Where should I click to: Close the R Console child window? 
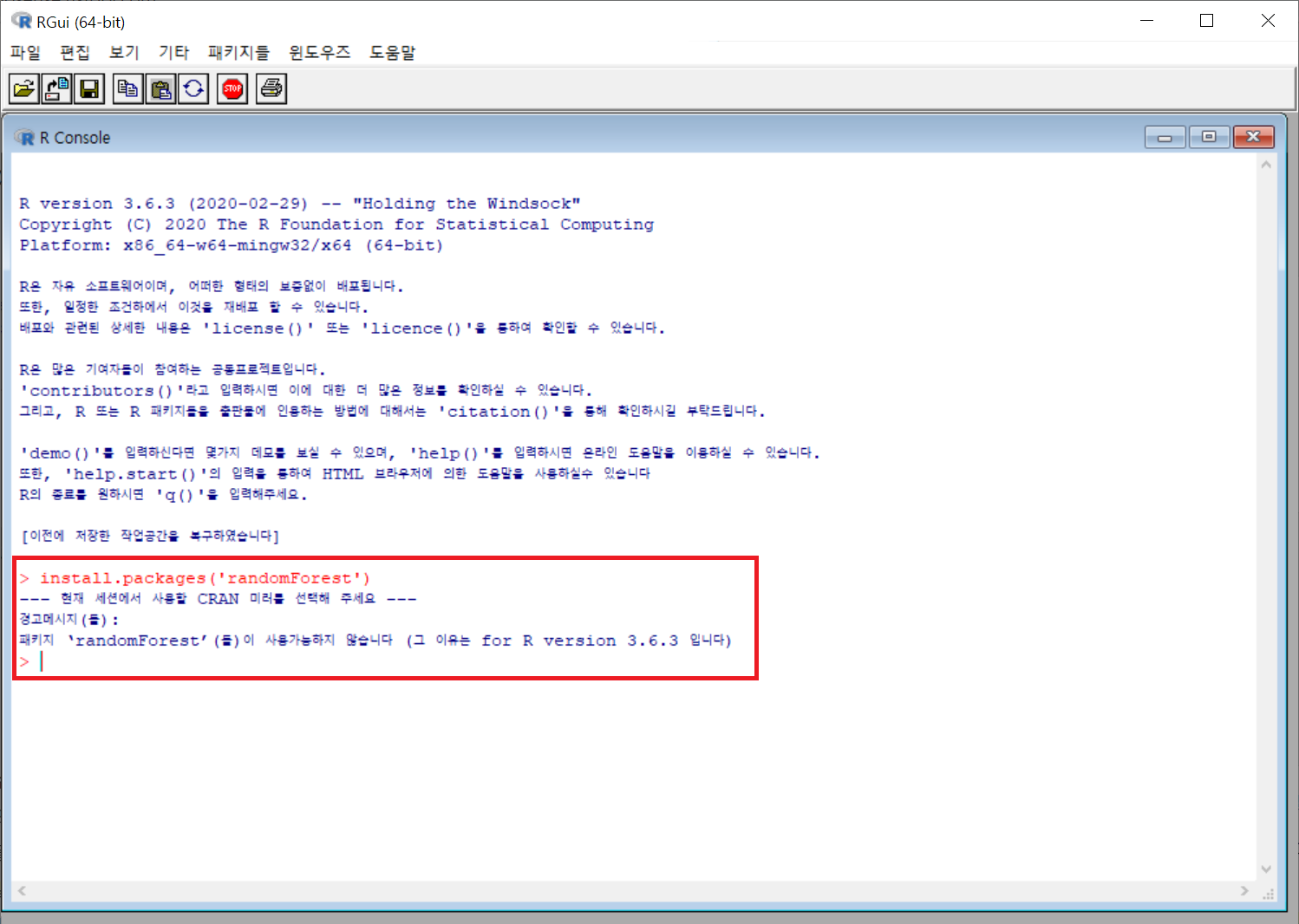(x=1253, y=137)
